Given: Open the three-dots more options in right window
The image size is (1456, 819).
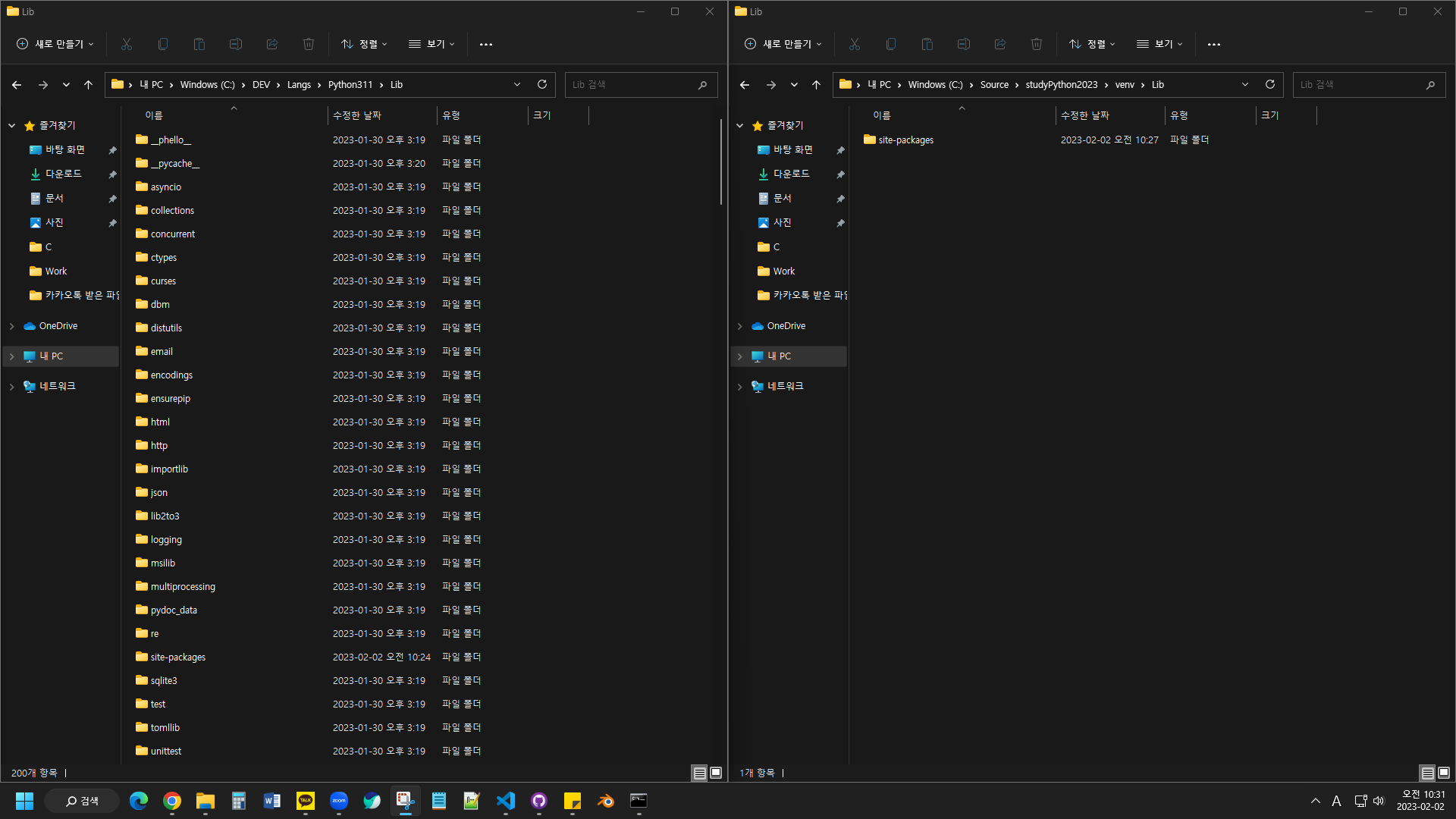Looking at the screenshot, I should click(x=1214, y=44).
